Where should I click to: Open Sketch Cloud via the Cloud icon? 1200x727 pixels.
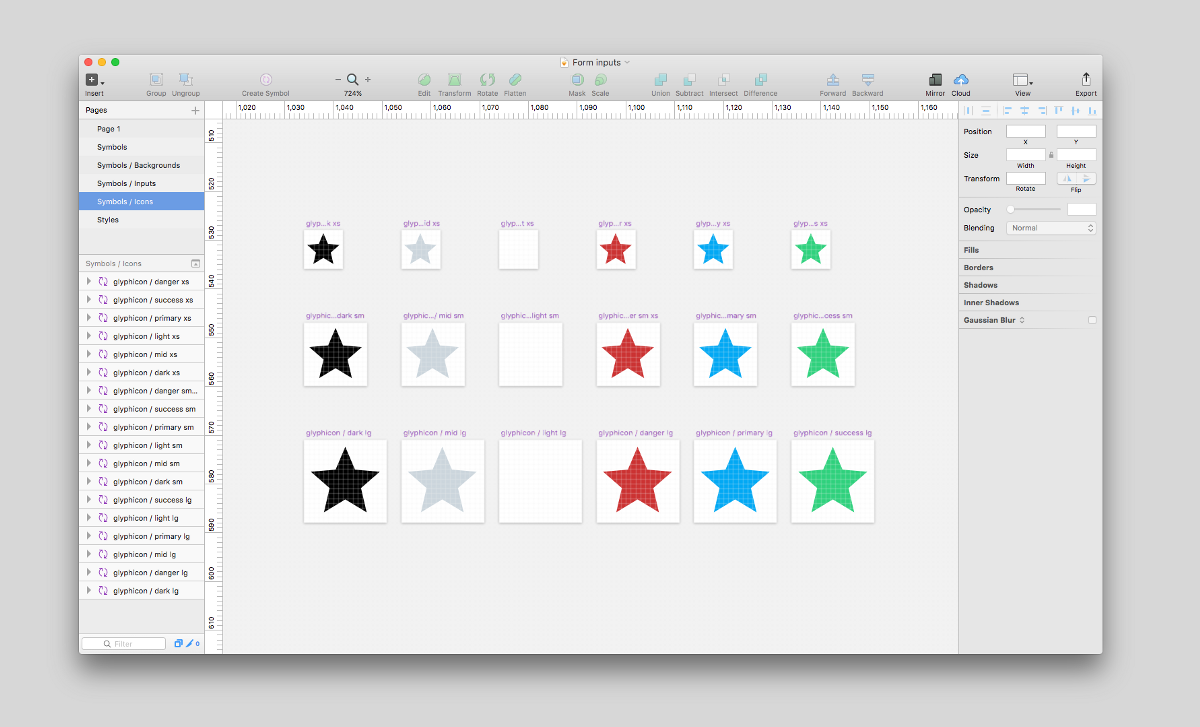961,80
